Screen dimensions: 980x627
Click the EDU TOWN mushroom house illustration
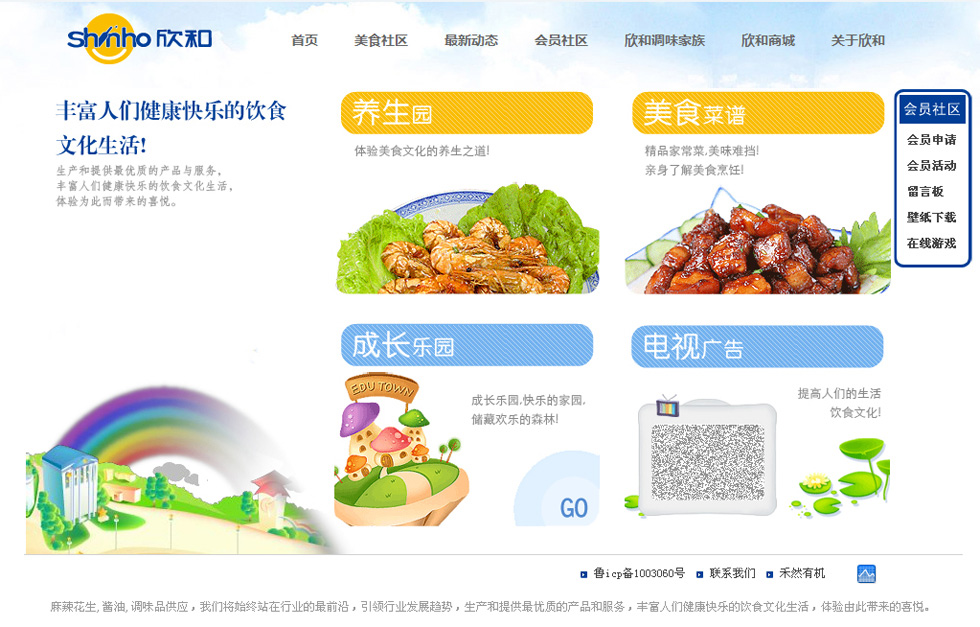pos(401,449)
